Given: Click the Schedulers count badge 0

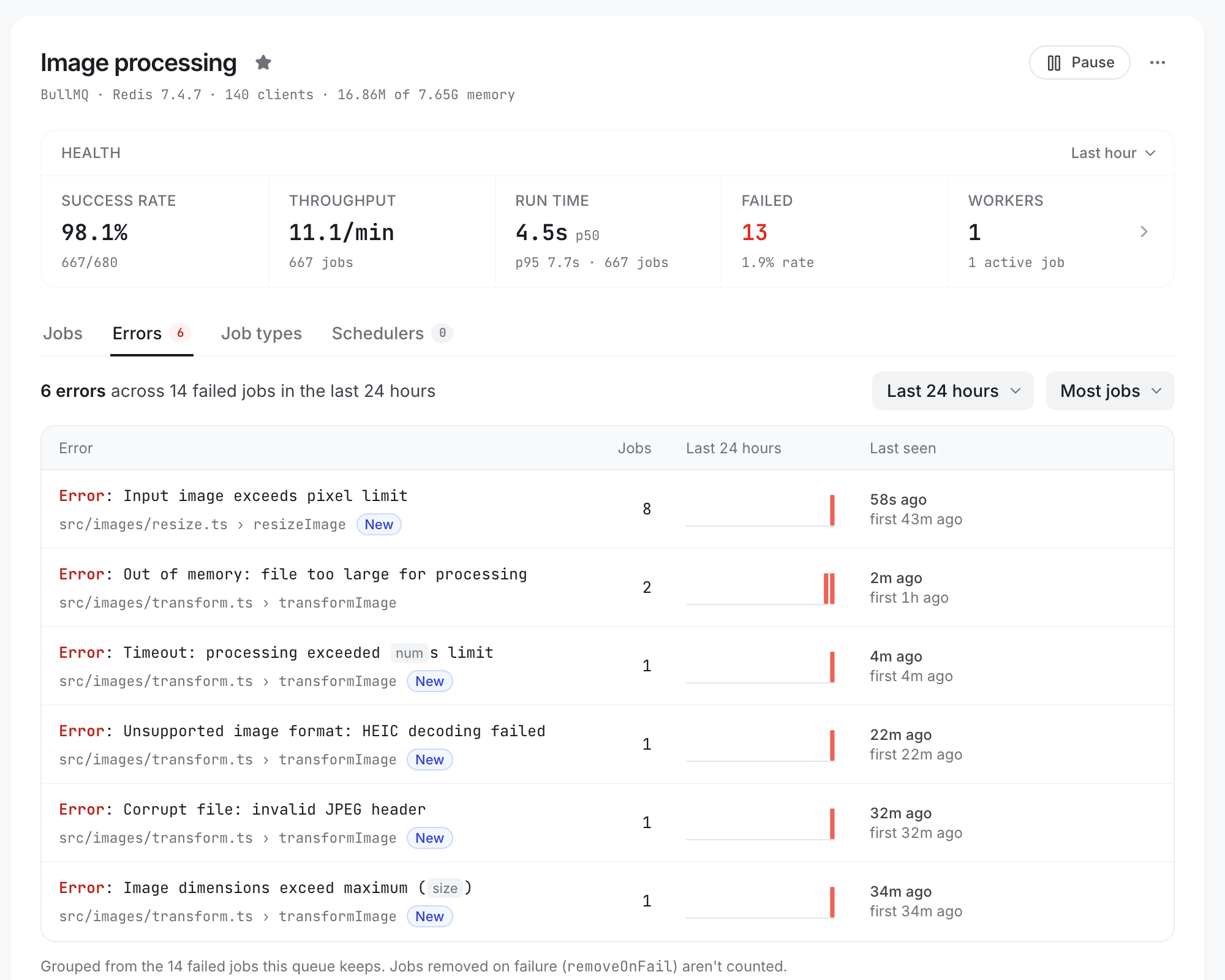Looking at the screenshot, I should (x=442, y=333).
